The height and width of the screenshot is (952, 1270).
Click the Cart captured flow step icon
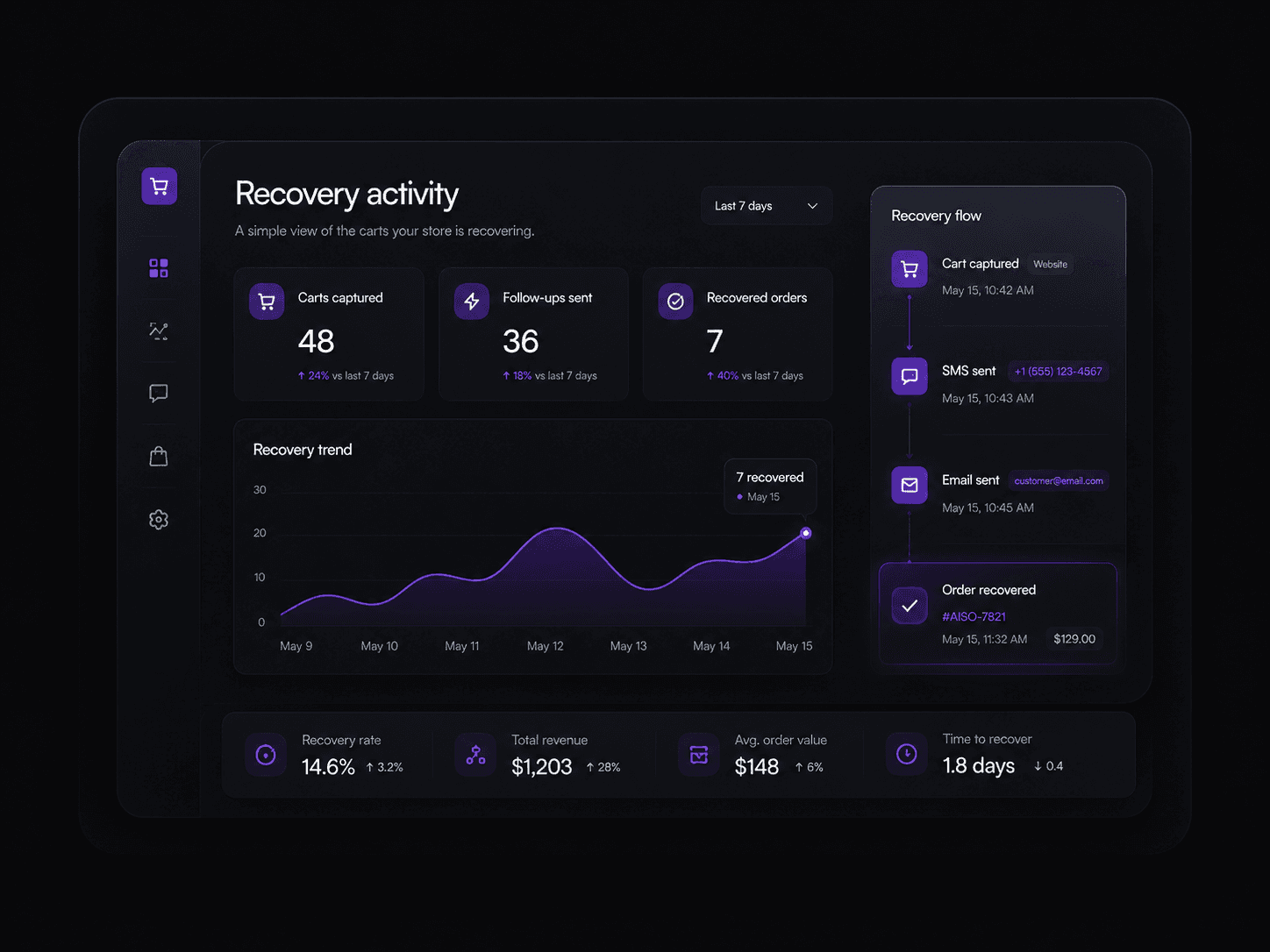pyautogui.click(x=910, y=269)
